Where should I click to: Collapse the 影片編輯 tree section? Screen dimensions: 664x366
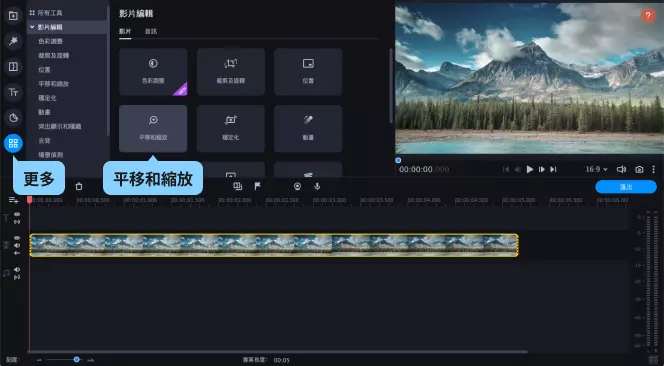tap(32, 27)
